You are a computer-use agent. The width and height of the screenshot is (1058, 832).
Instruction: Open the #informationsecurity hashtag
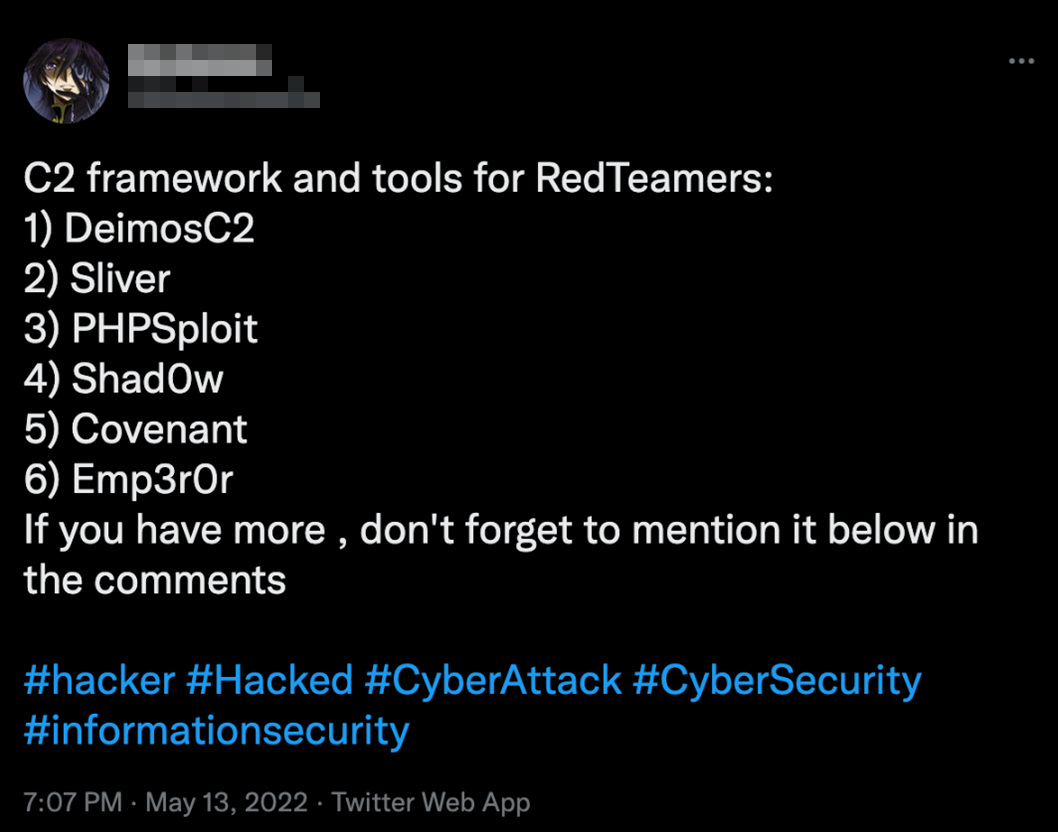216,731
